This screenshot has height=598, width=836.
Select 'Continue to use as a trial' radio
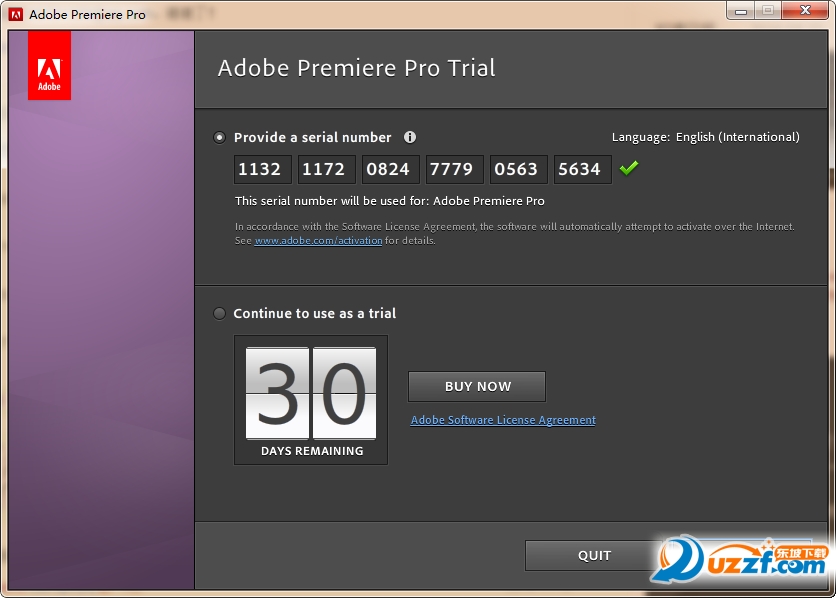point(219,313)
